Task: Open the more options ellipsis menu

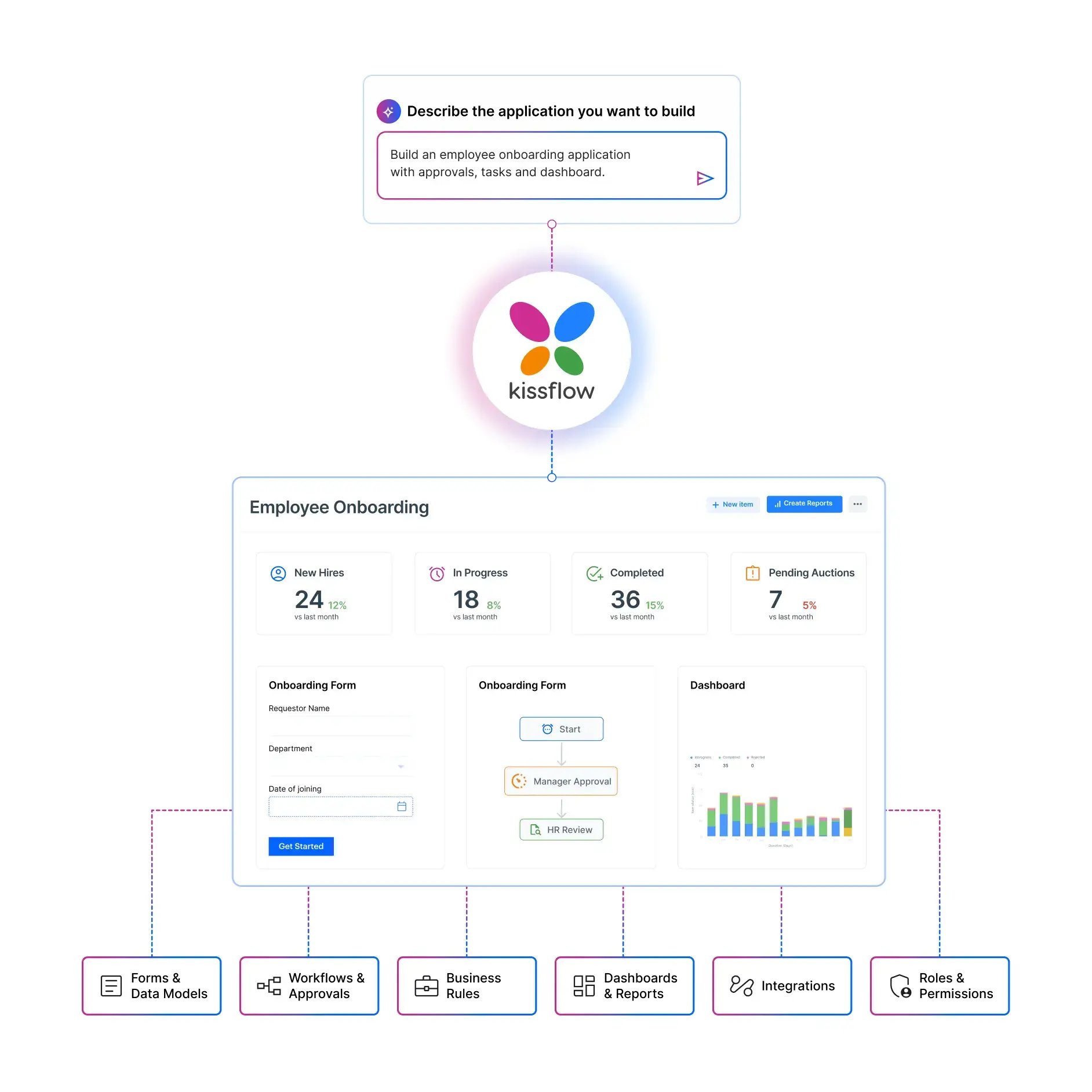Action: click(x=858, y=504)
